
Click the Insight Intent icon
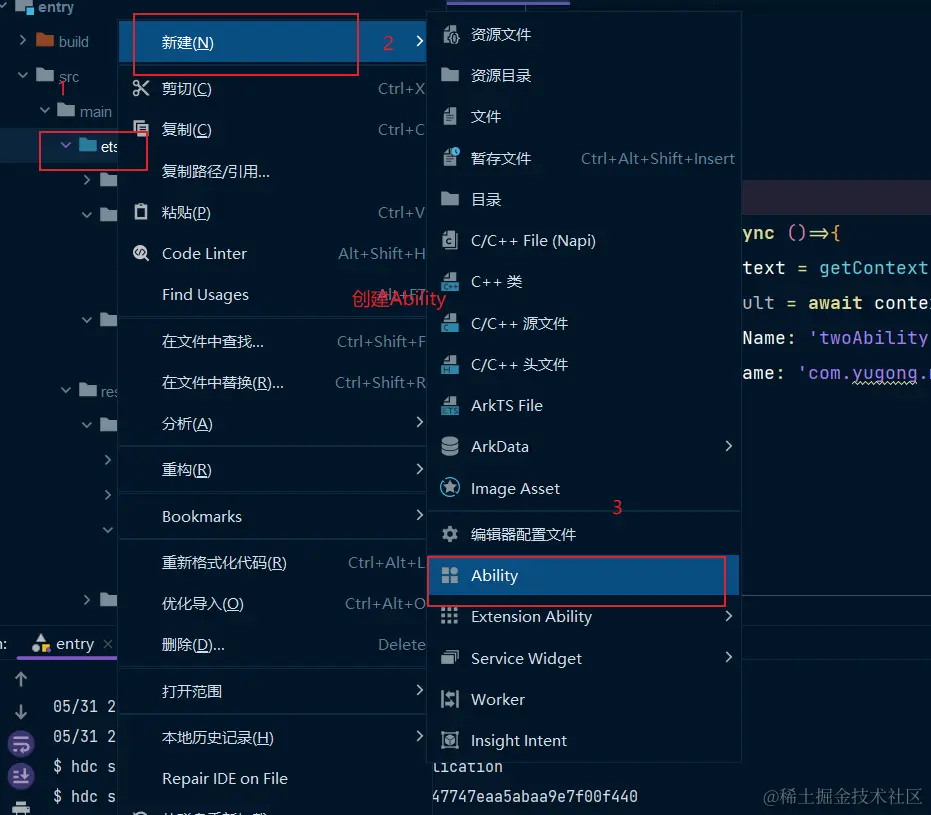[x=450, y=740]
